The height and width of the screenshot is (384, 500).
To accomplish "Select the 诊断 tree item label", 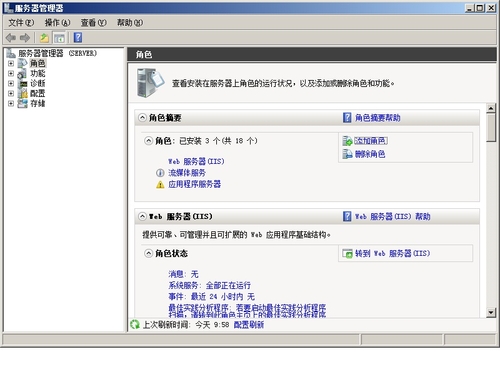I will coord(38,83).
